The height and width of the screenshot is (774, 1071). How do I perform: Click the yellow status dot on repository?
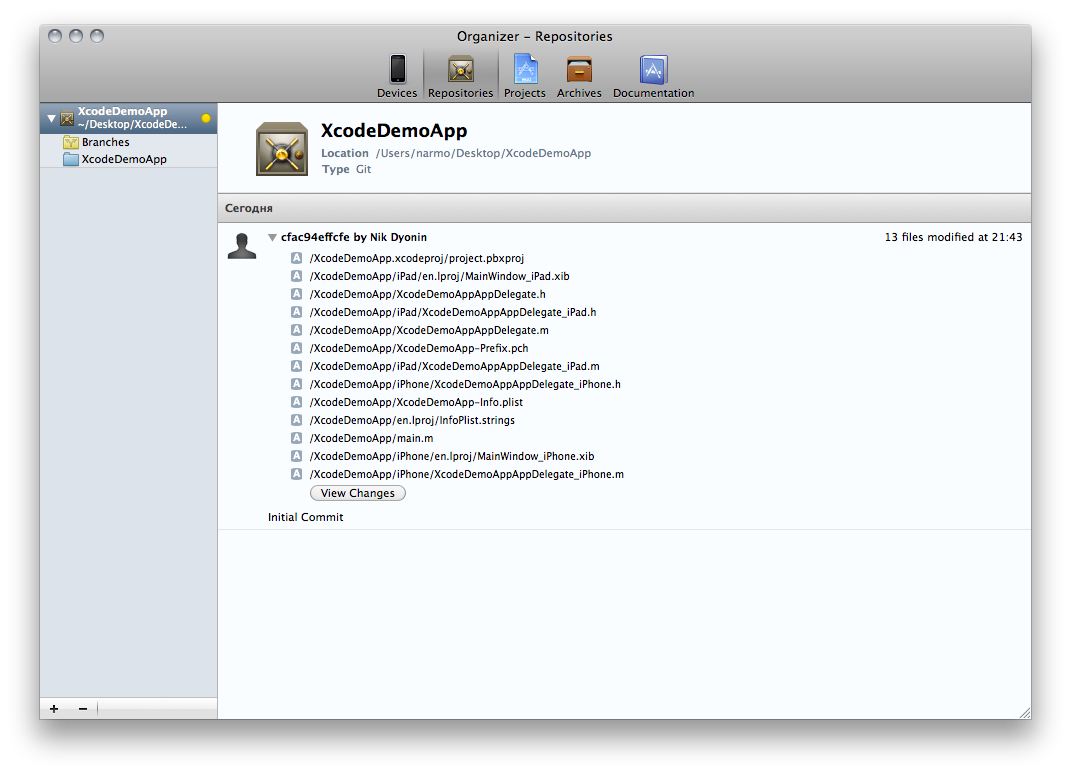click(206, 118)
